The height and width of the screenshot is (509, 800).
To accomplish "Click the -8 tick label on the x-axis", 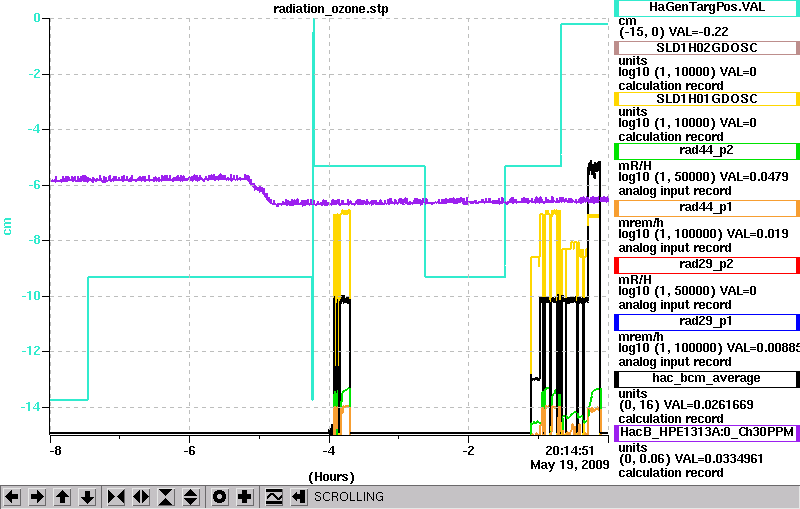I will pyautogui.click(x=55, y=451).
